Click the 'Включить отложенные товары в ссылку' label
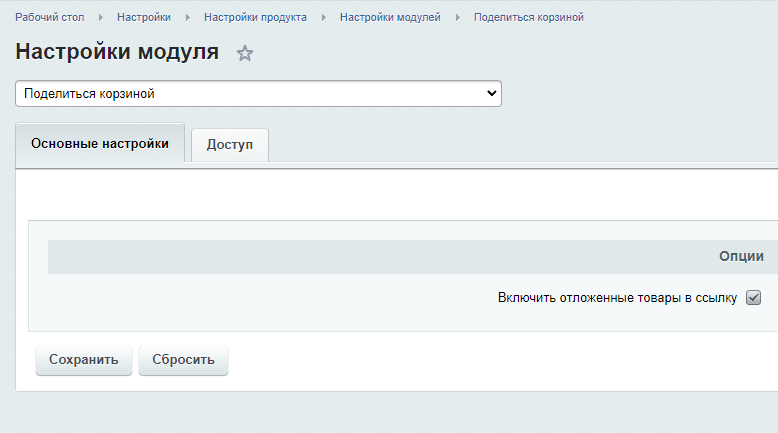The height and width of the screenshot is (433, 778). click(617, 297)
